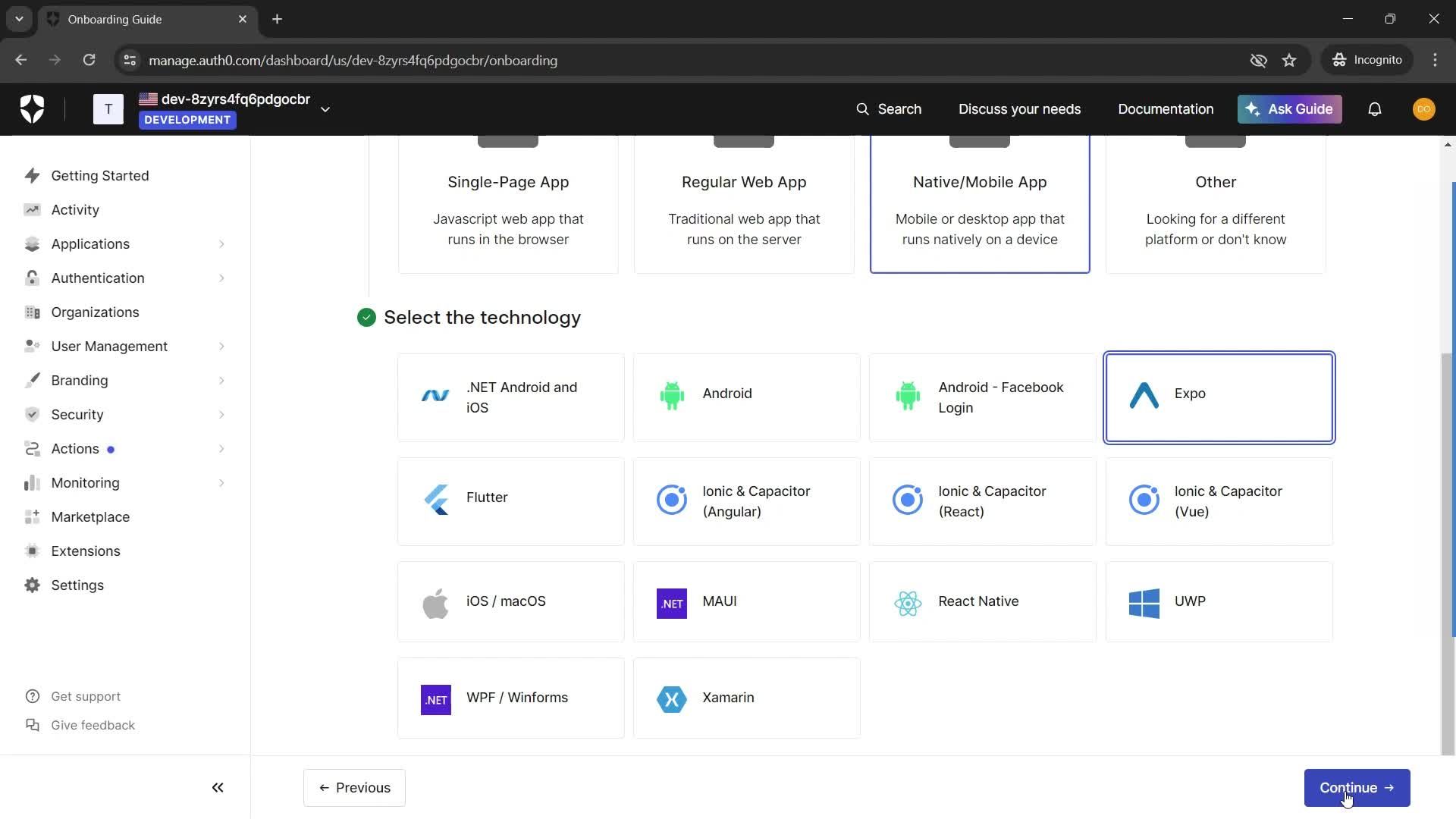Expand the Authentication submenu chevron
The image size is (1456, 819).
(x=221, y=278)
